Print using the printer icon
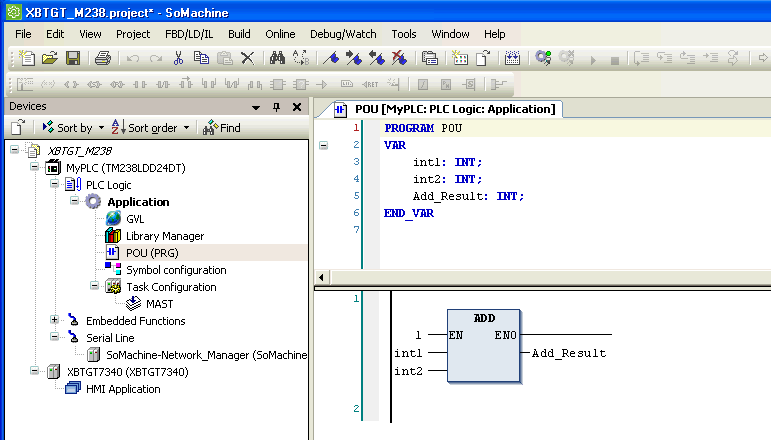 103,58
